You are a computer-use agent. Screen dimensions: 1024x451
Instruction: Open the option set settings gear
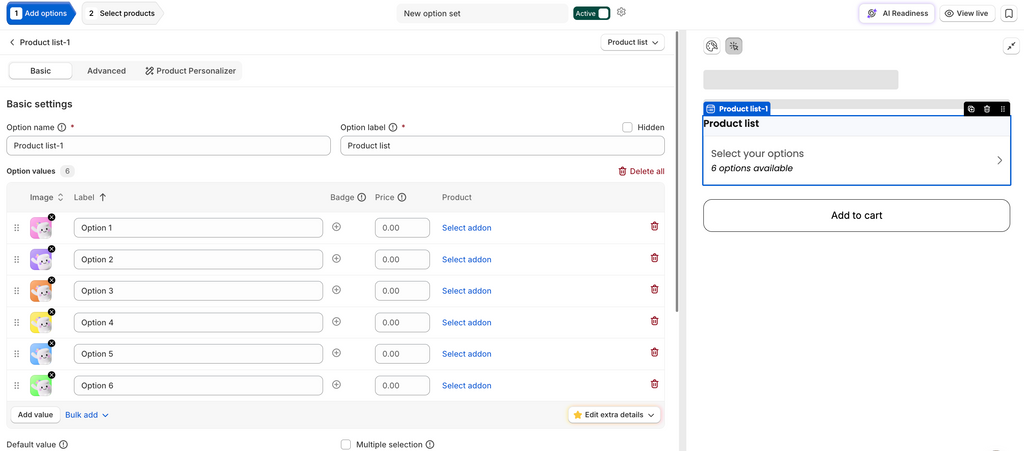621,12
